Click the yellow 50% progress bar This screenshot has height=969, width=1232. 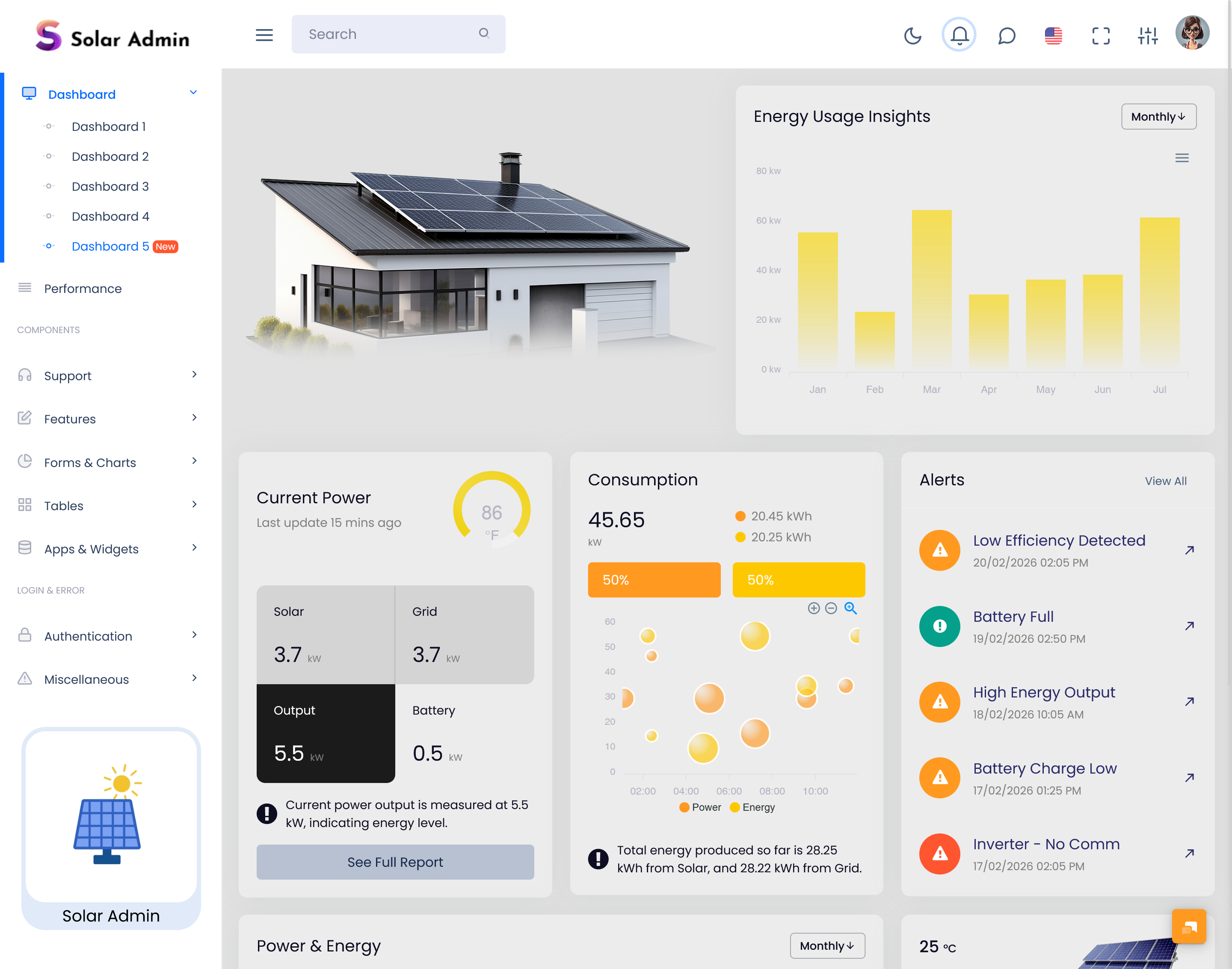pyautogui.click(x=798, y=580)
